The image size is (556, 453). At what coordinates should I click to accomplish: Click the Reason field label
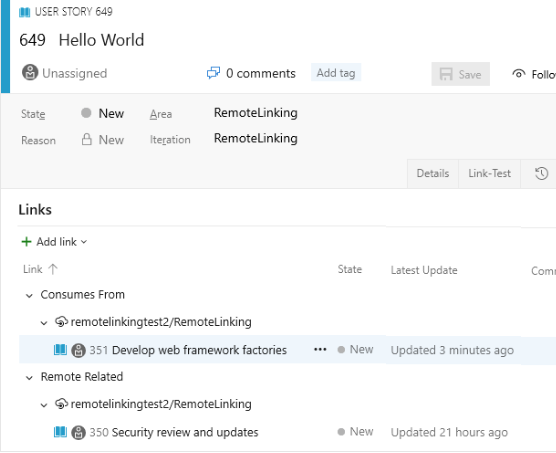38,140
